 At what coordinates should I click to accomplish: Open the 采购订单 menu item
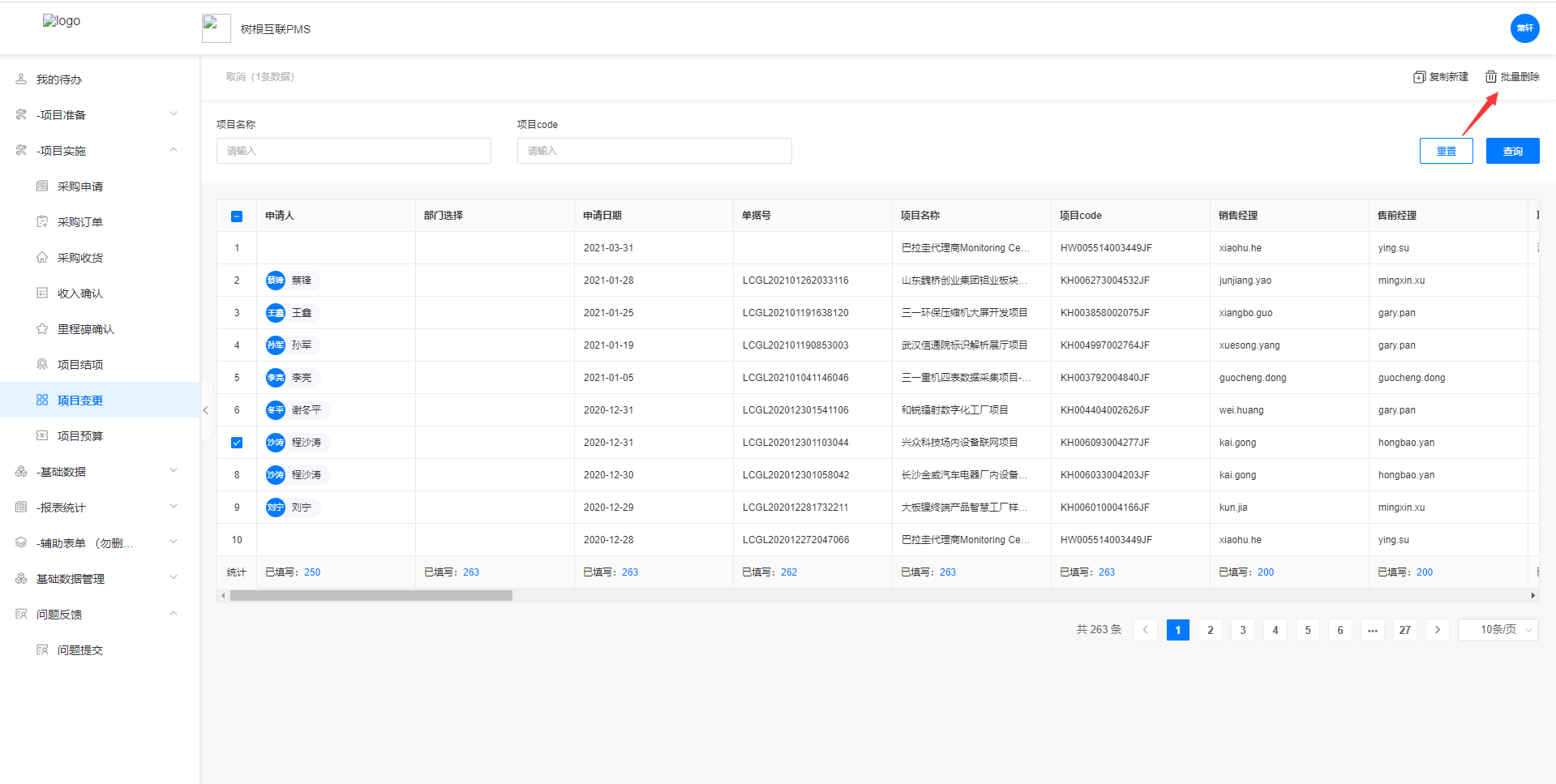pyautogui.click(x=100, y=222)
